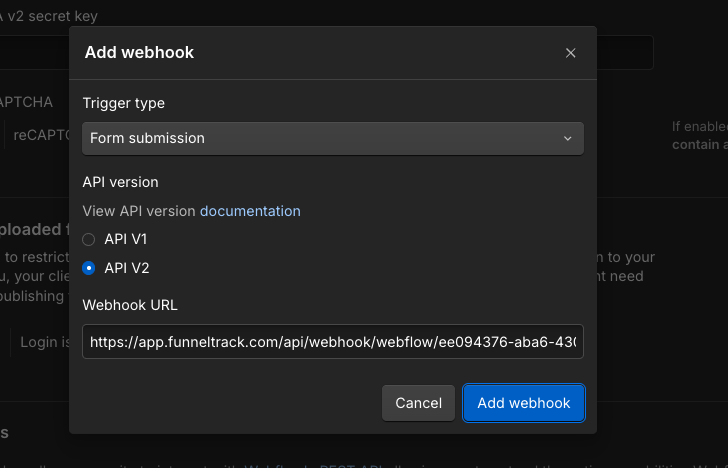Viewport: 728px width, 468px height.
Task: Click the Webhook URL label
Action: (130, 305)
